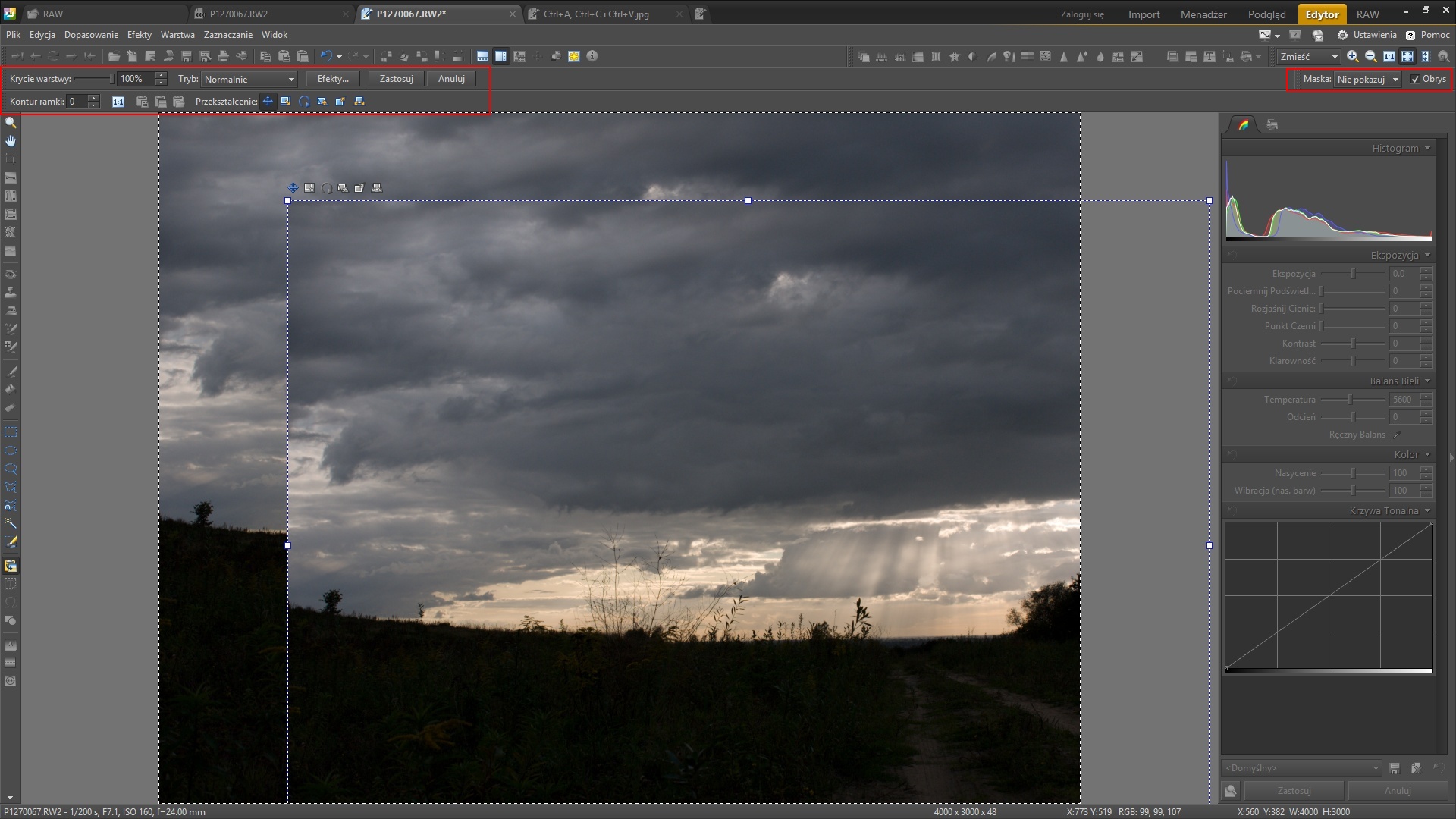This screenshot has width=1456, height=819.
Task: Click the zoom out magnifier icon
Action: (x=1370, y=57)
